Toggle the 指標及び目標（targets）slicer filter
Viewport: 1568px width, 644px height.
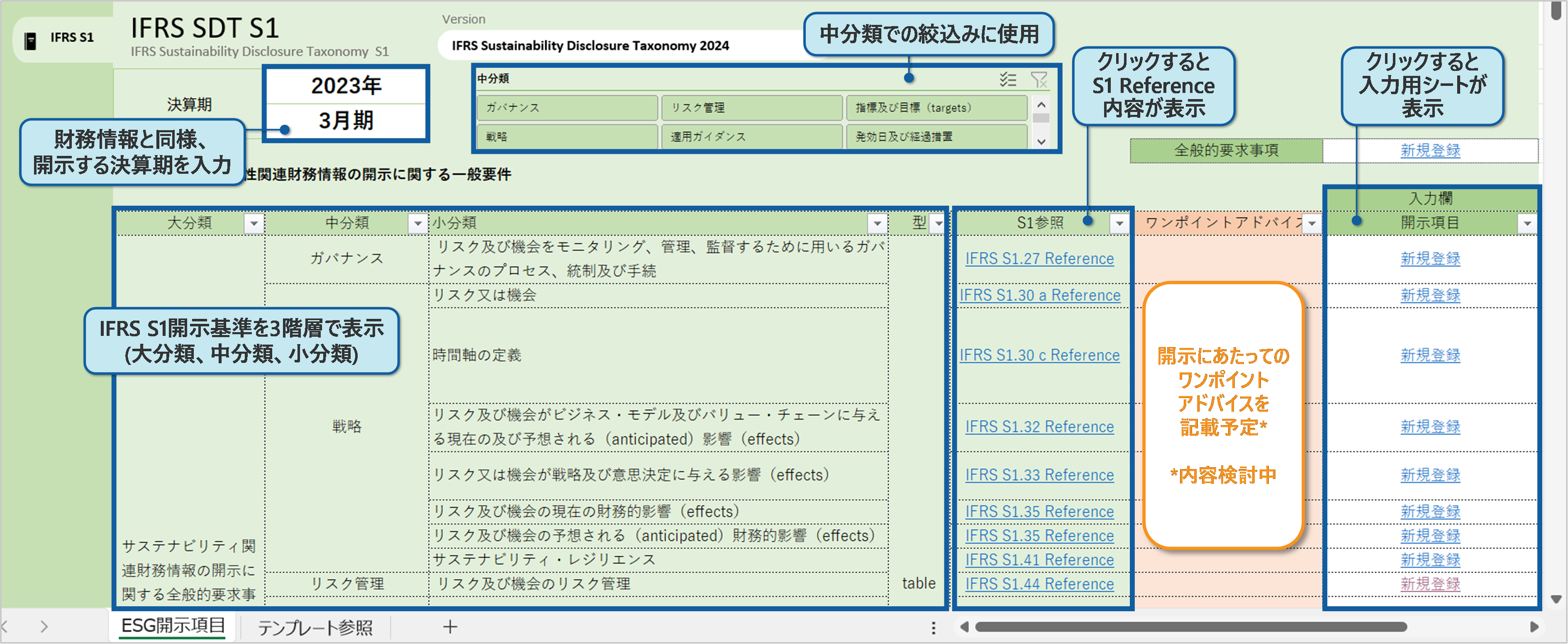[x=936, y=108]
